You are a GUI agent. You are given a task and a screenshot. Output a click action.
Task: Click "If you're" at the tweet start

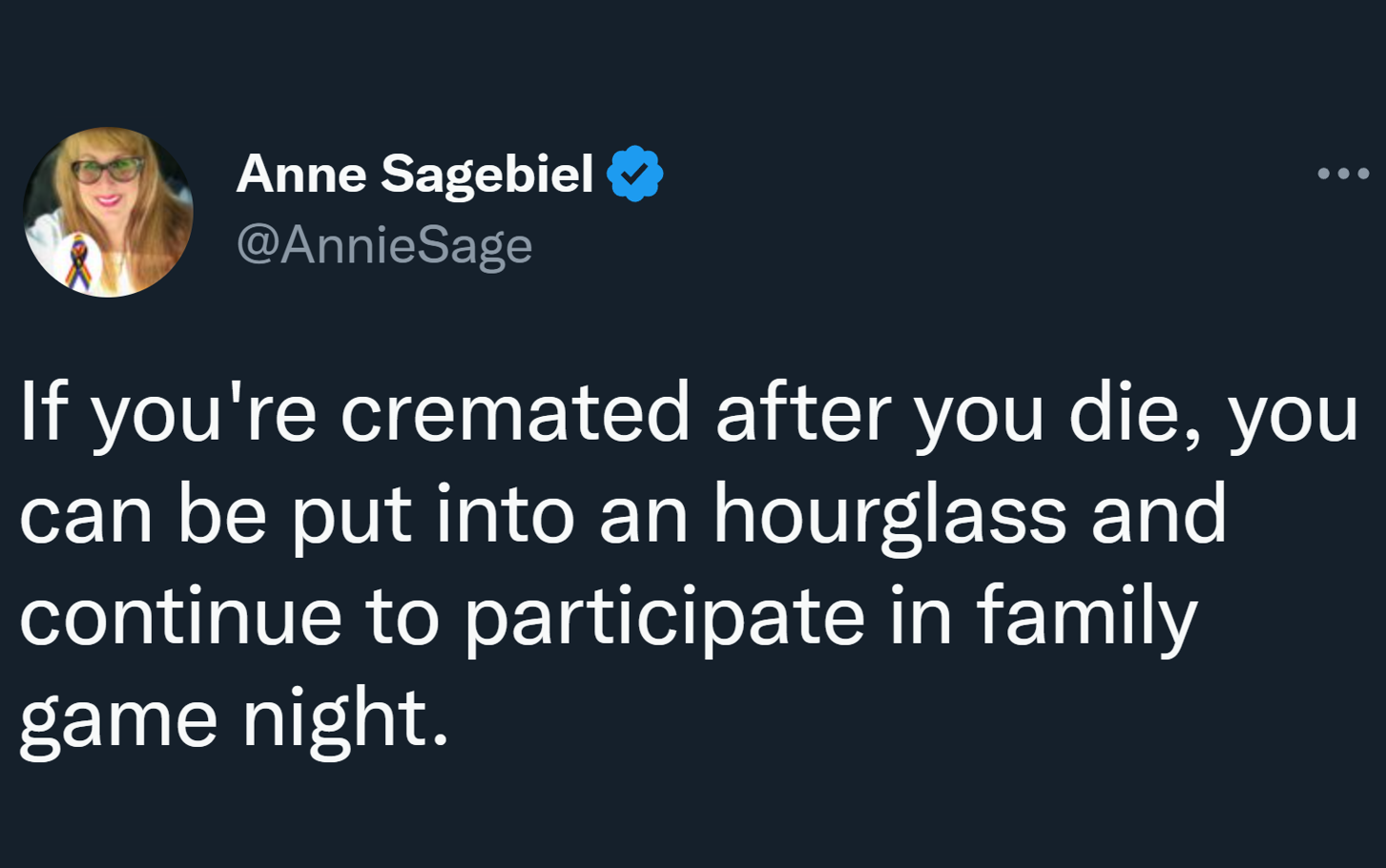(168, 414)
